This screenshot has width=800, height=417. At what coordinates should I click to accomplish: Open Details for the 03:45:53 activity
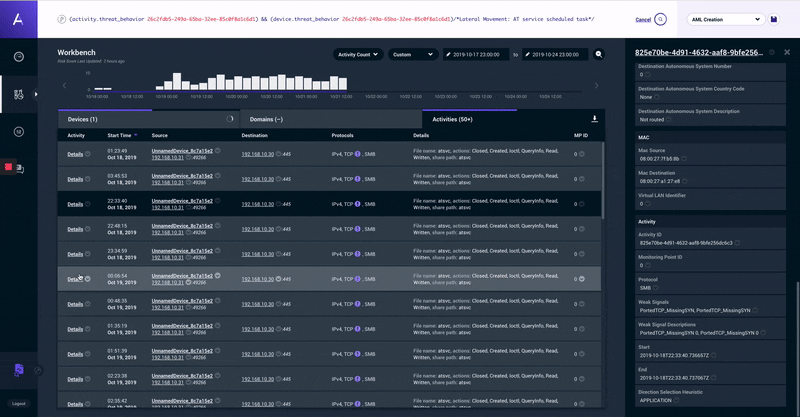pos(75,179)
